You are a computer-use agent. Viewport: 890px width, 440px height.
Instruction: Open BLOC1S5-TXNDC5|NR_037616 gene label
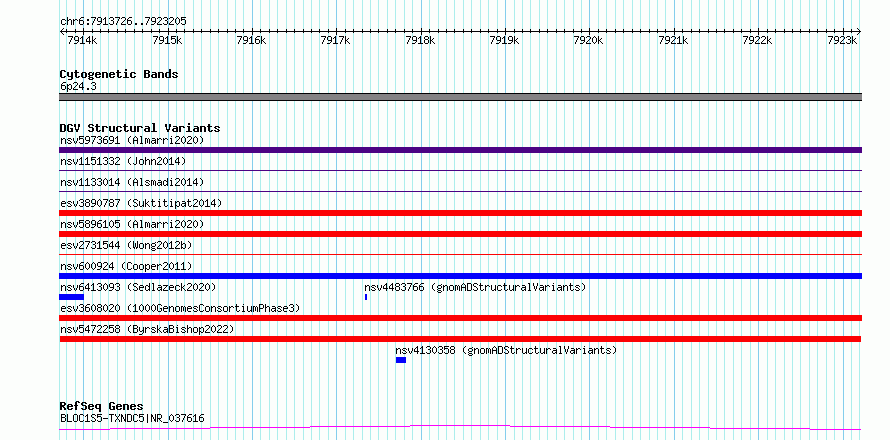pyautogui.click(x=132, y=419)
